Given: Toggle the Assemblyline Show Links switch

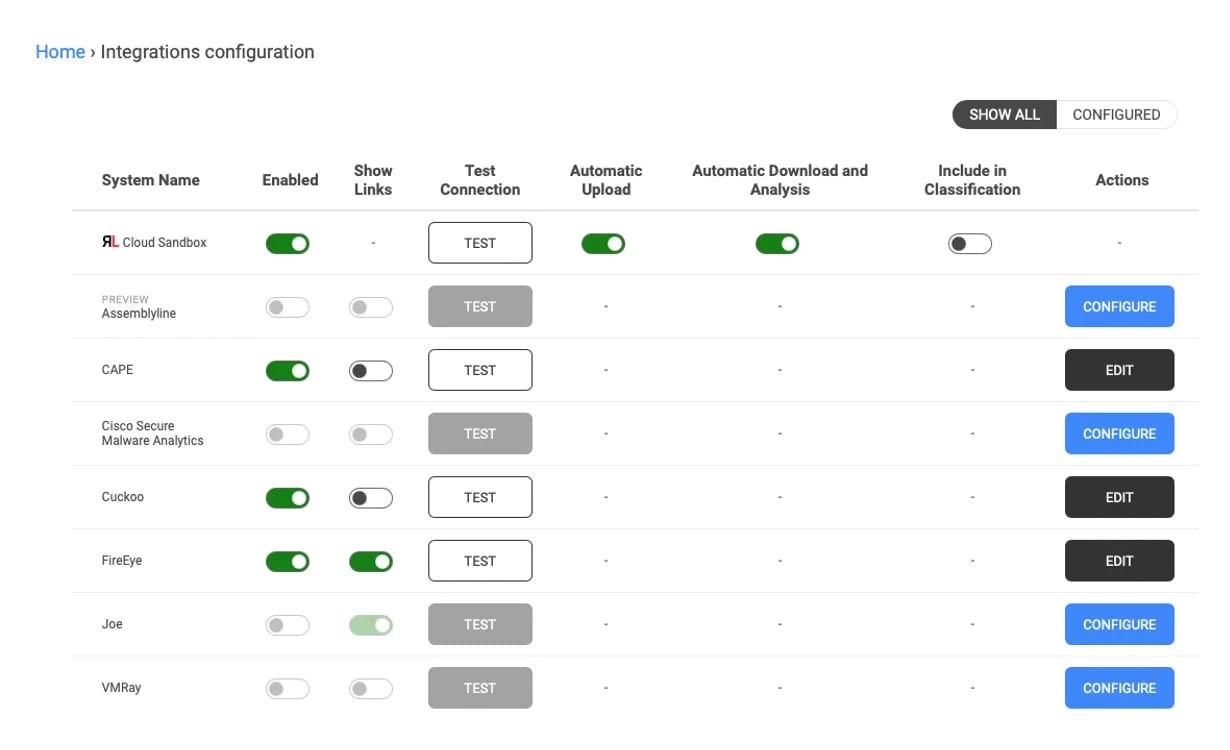Looking at the screenshot, I should coord(371,307).
